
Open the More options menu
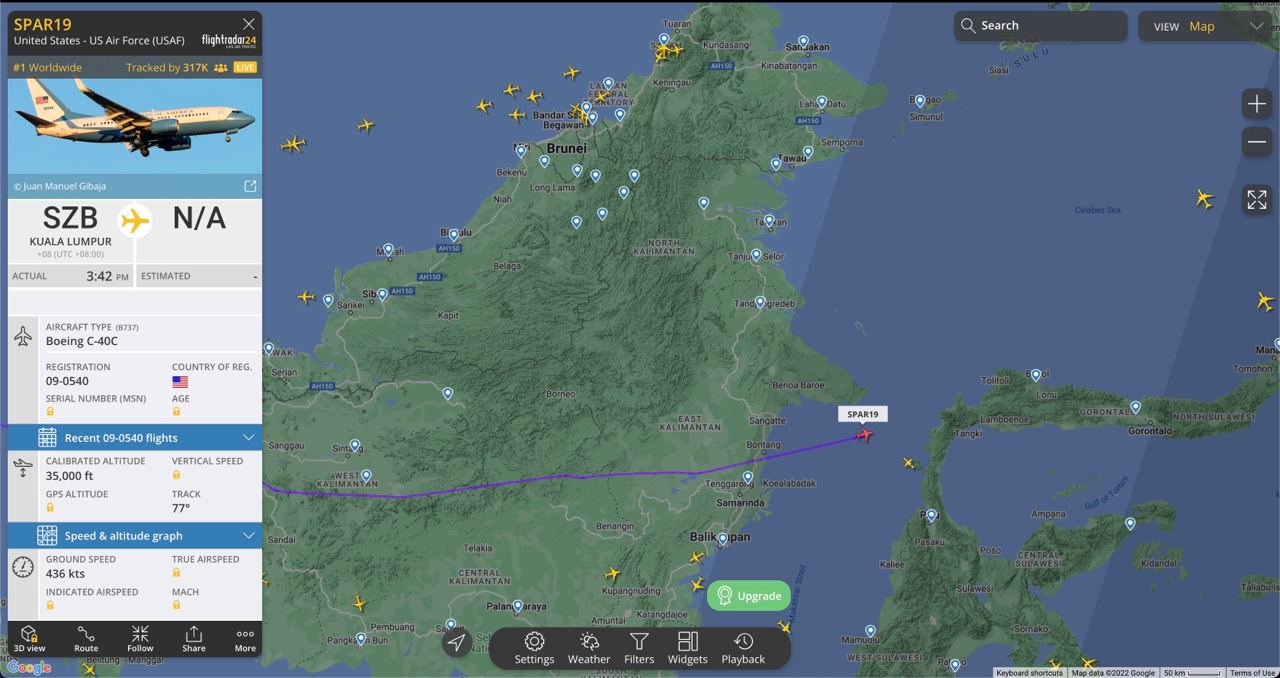(245, 639)
